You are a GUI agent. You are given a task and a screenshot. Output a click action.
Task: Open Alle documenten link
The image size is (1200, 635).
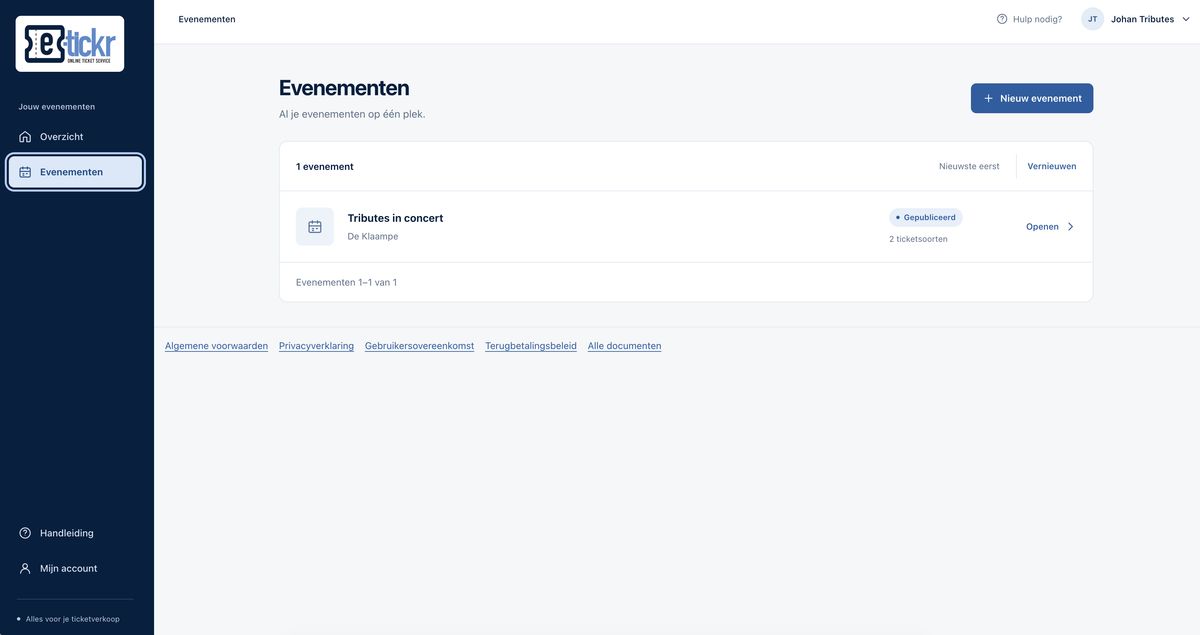tap(624, 346)
